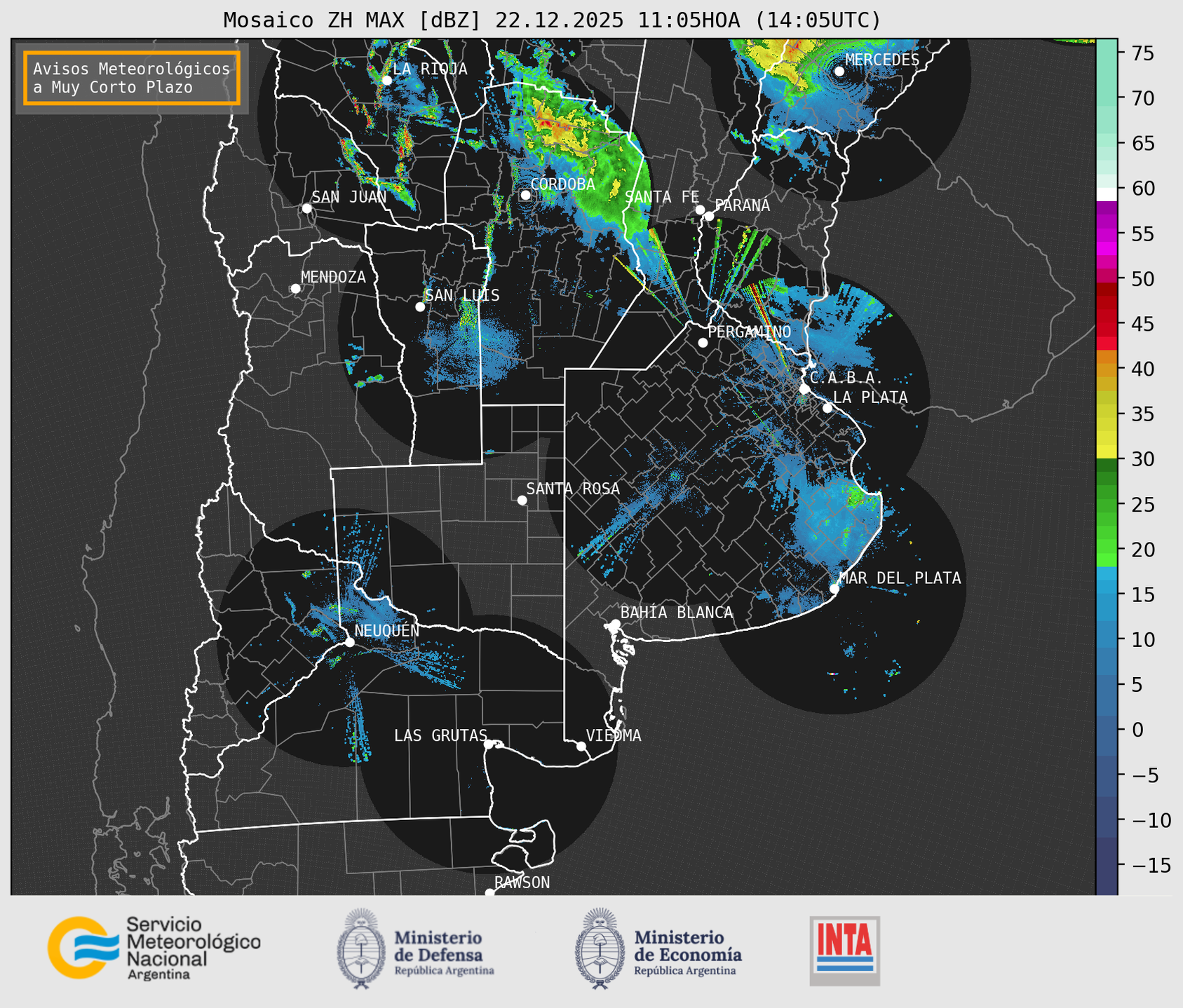Click the BAHÍA BLANCA marker dot
This screenshot has height=1008, width=1183.
pos(615,624)
